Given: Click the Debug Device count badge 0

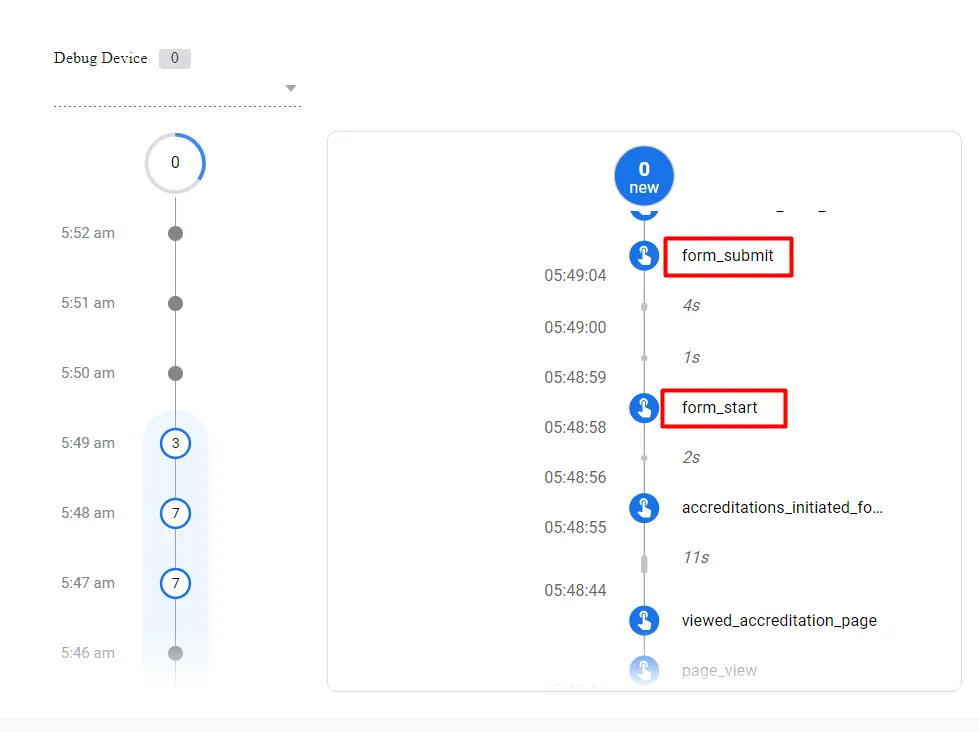Looking at the screenshot, I should coord(175,58).
